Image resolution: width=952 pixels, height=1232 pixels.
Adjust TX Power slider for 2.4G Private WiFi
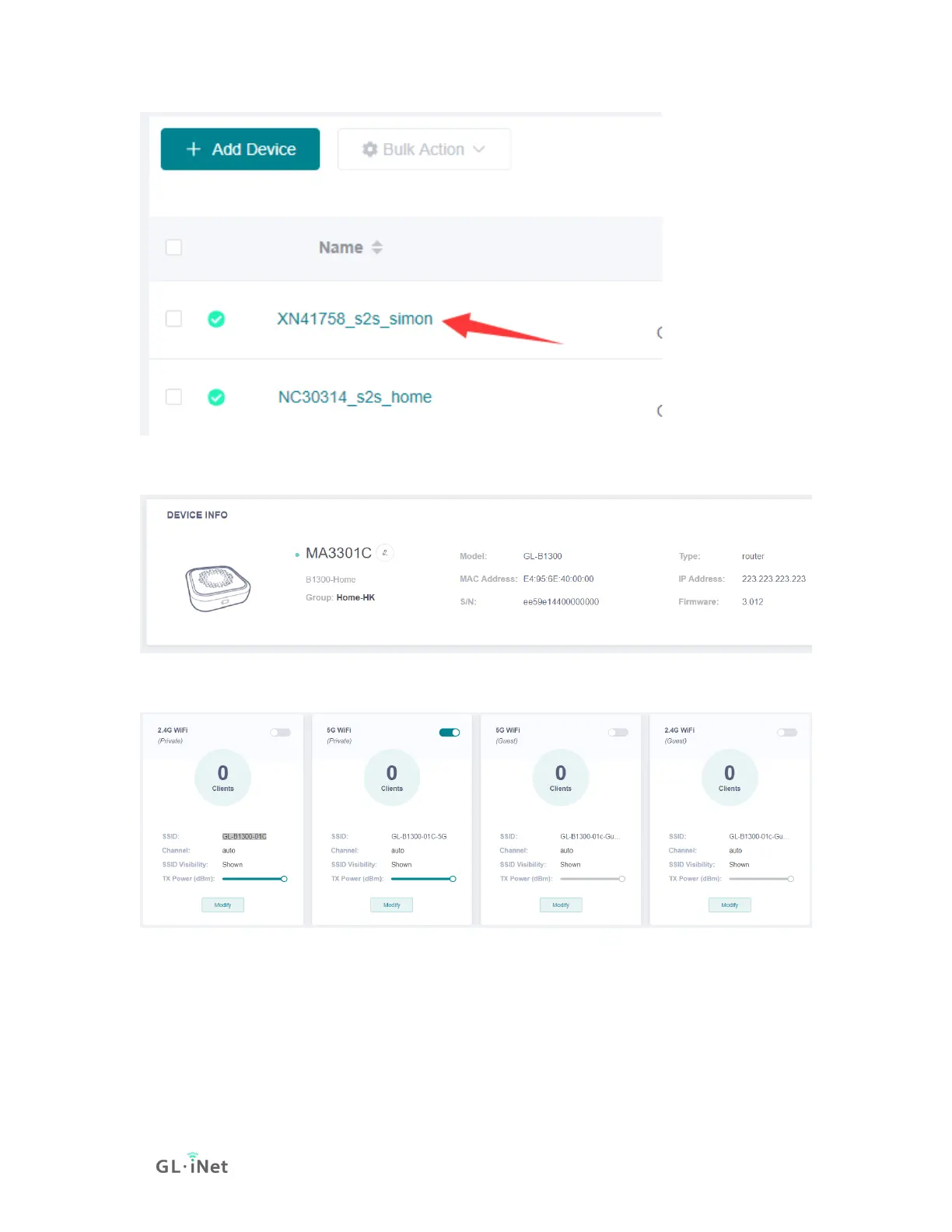pyautogui.click(x=254, y=879)
